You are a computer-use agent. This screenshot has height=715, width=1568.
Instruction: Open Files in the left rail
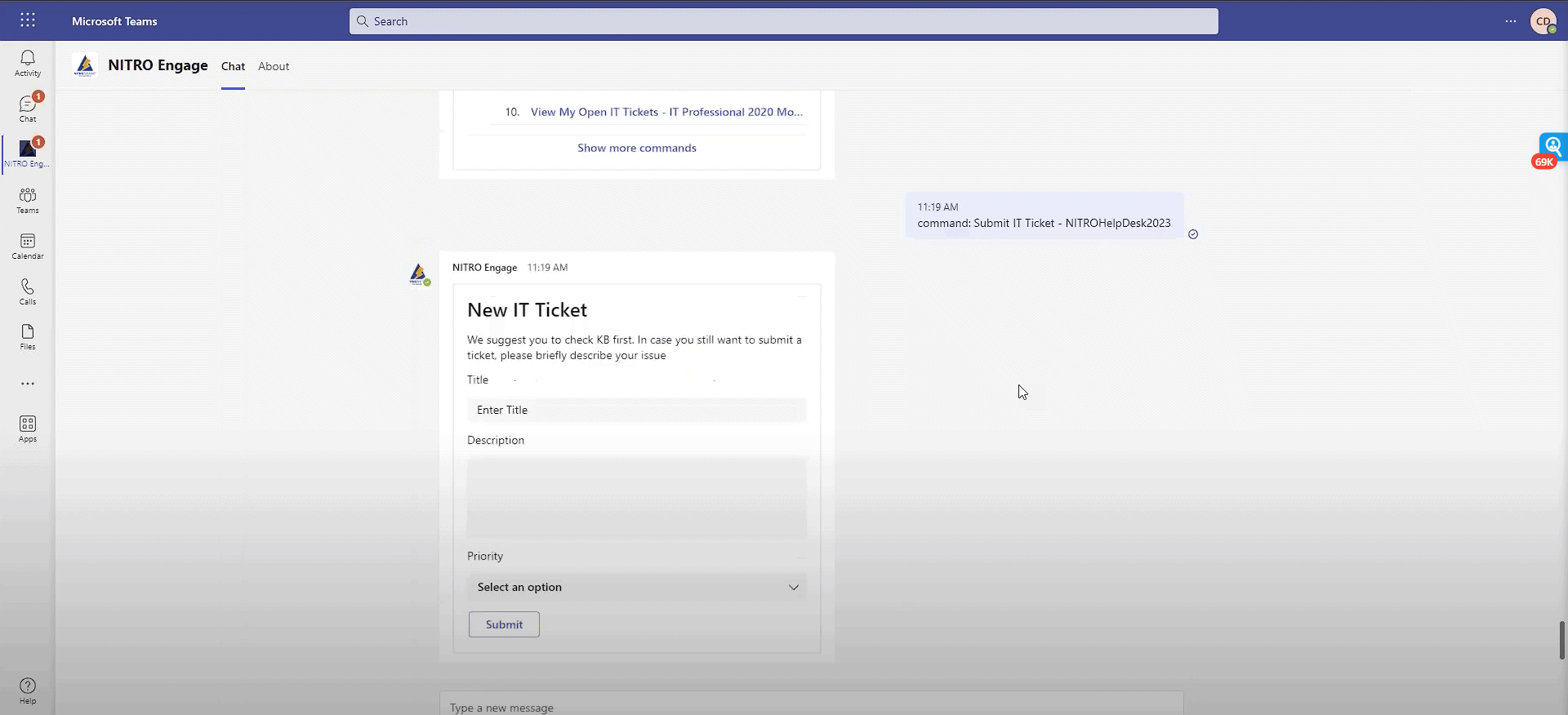(x=28, y=336)
